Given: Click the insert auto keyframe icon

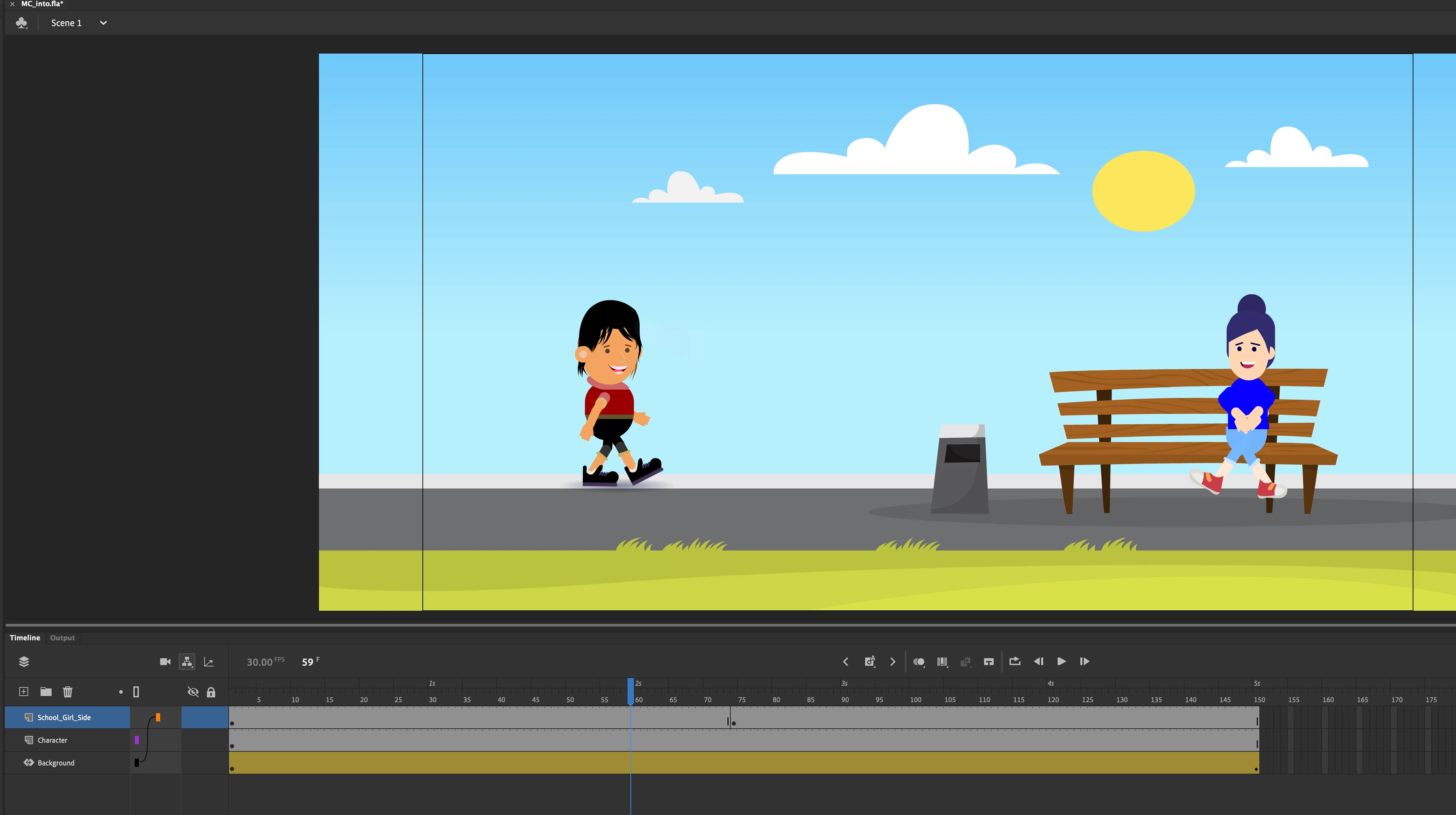Looking at the screenshot, I should pyautogui.click(x=870, y=662).
